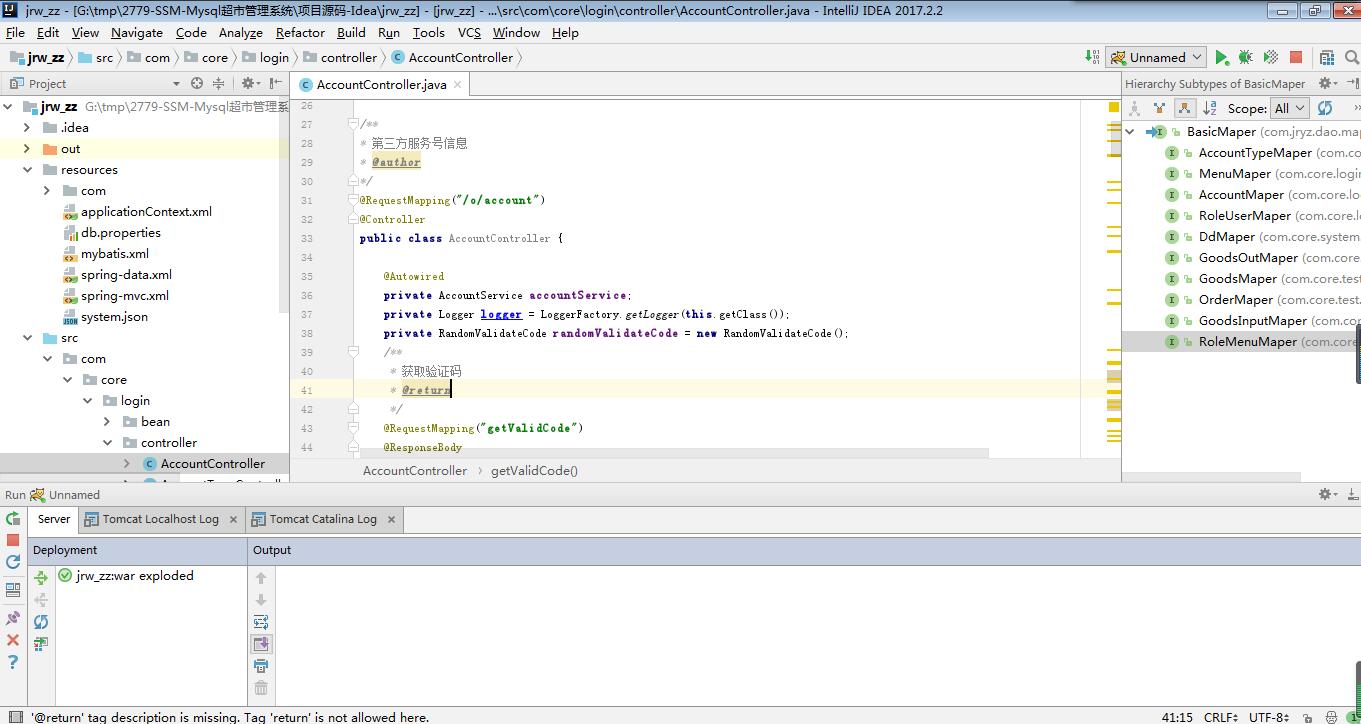1361x724 pixels.
Task: Toggle scroll to end in Output
Action: tap(261, 644)
